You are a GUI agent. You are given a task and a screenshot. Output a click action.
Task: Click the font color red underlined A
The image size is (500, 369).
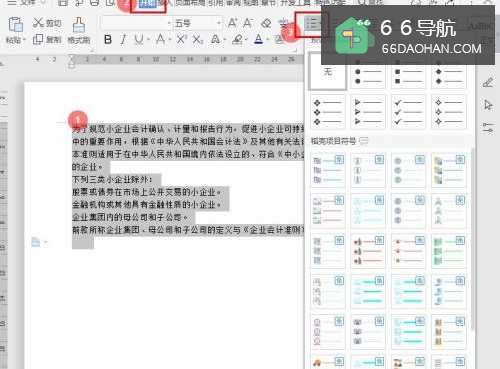coord(259,40)
